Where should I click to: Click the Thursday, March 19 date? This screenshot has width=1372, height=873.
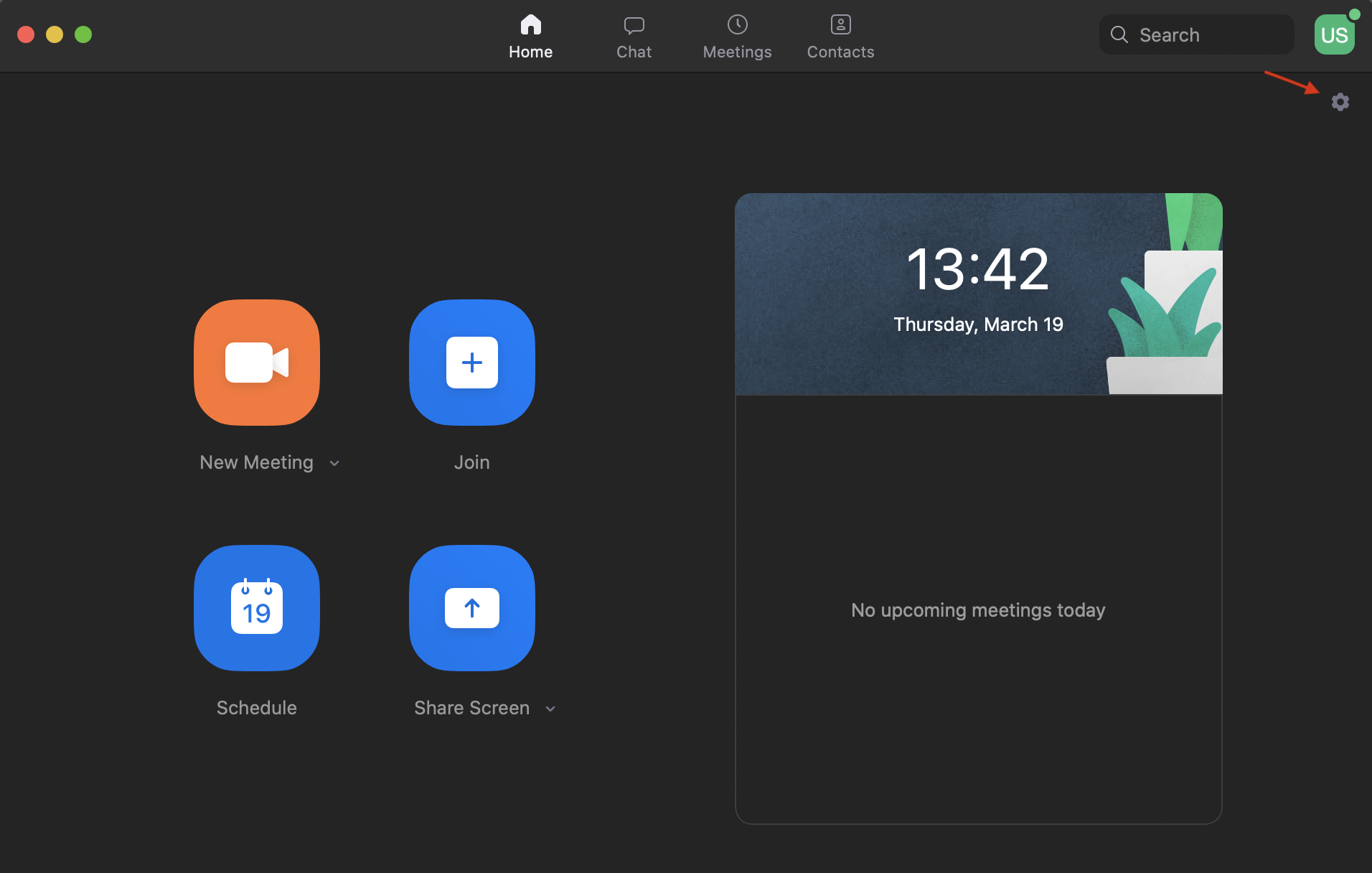tap(979, 325)
